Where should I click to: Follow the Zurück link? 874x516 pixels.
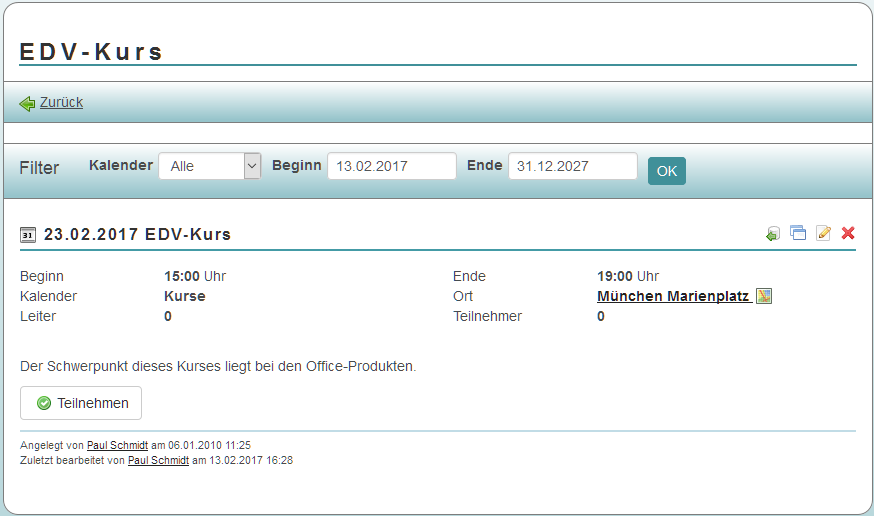61,102
